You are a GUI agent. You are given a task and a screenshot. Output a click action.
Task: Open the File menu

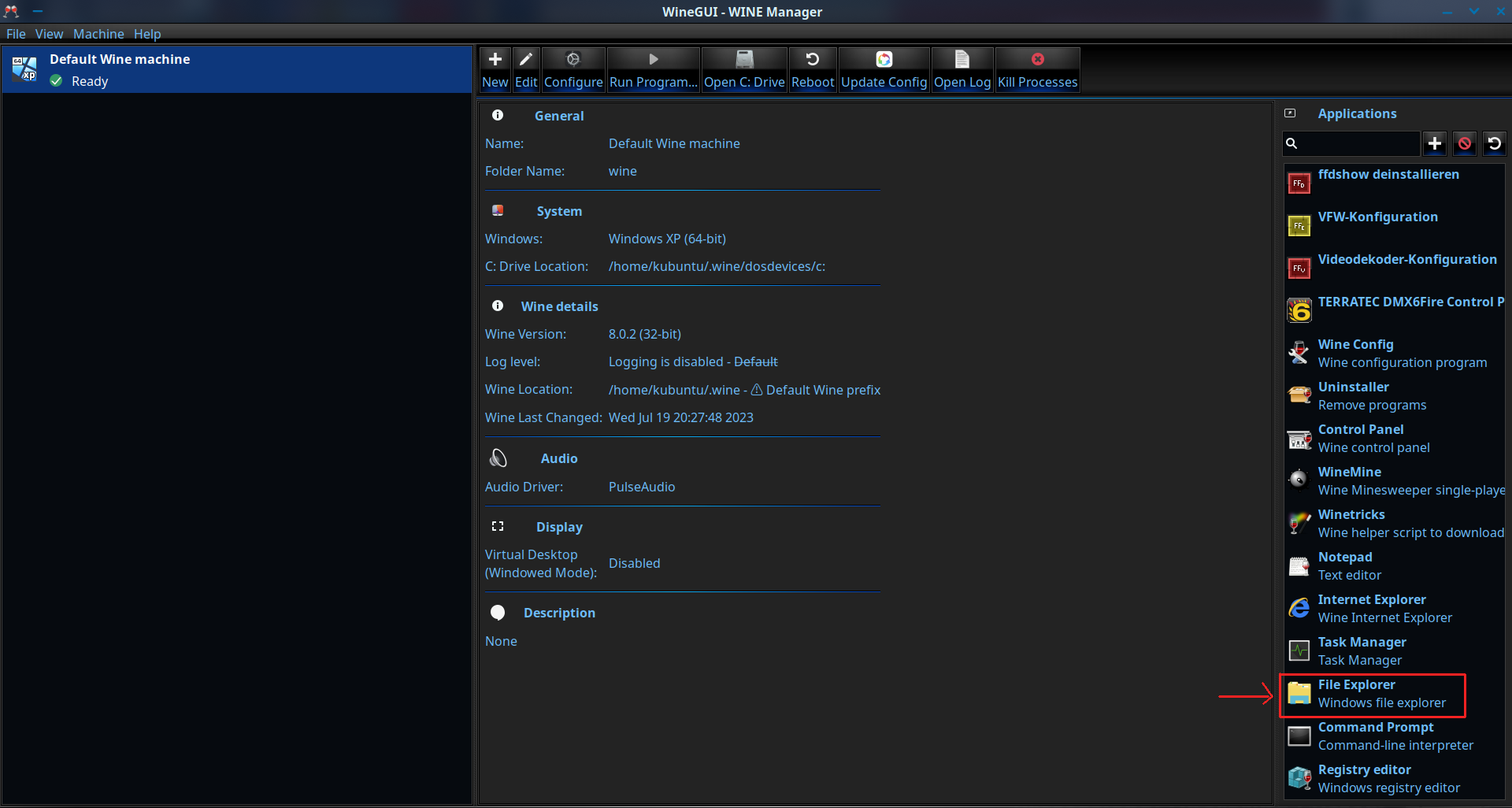pyautogui.click(x=16, y=34)
